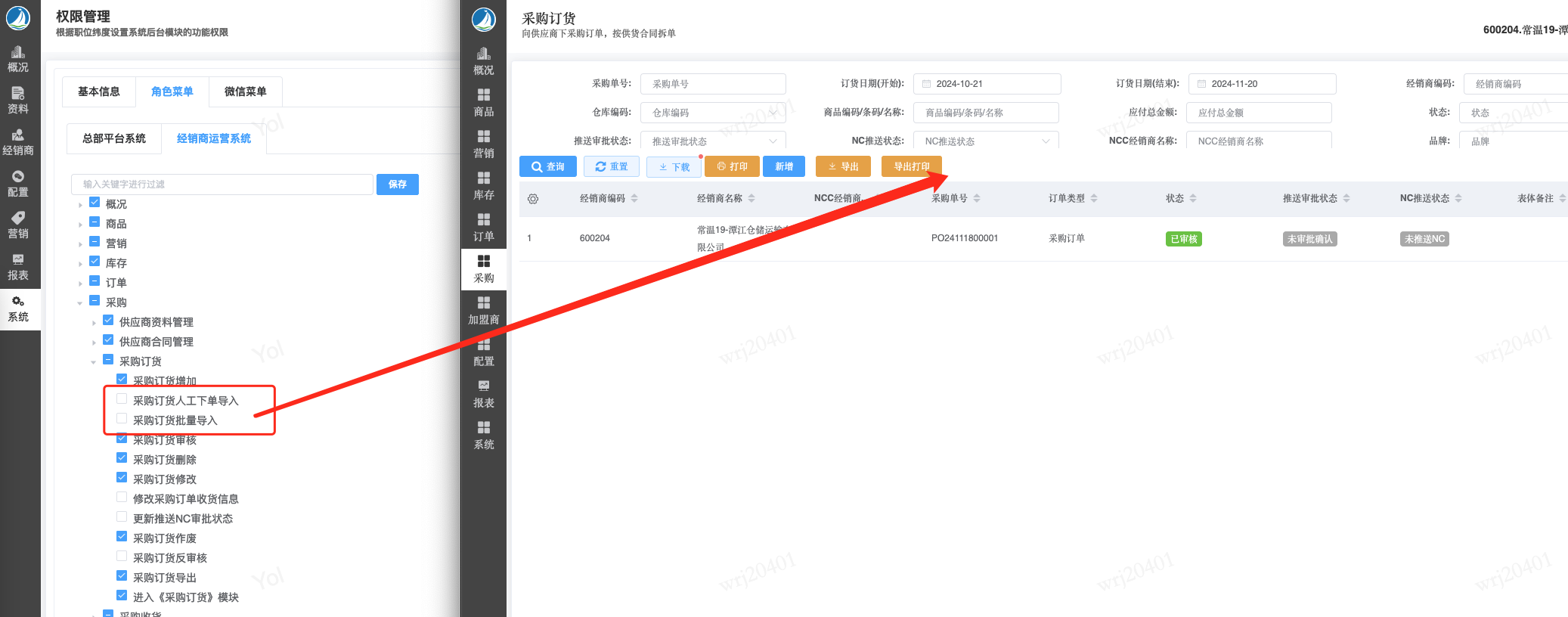Open the 仓库编码 dropdown
Screen dimensions: 1568x617
coord(713,113)
